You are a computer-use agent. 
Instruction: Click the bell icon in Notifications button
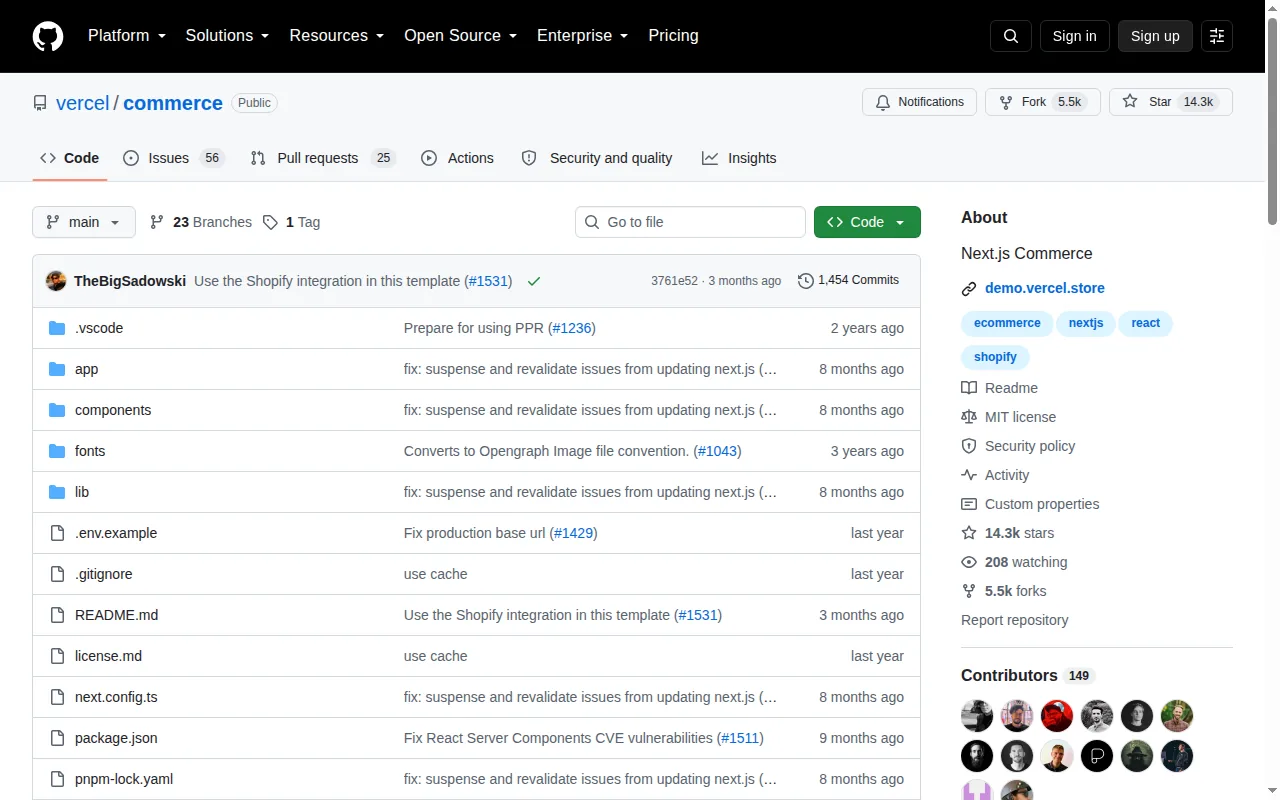click(x=883, y=102)
